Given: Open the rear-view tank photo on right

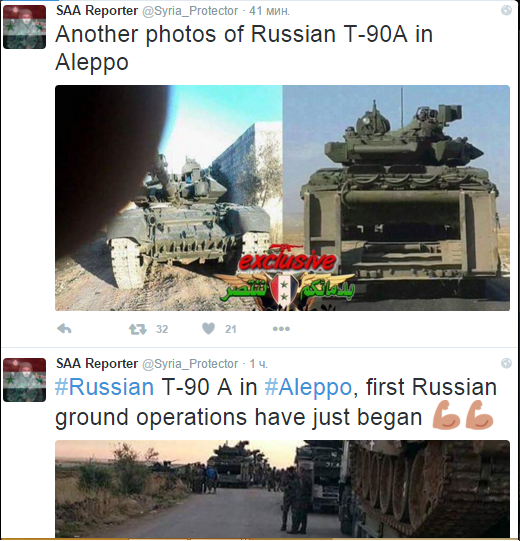Looking at the screenshot, I should click(x=396, y=198).
